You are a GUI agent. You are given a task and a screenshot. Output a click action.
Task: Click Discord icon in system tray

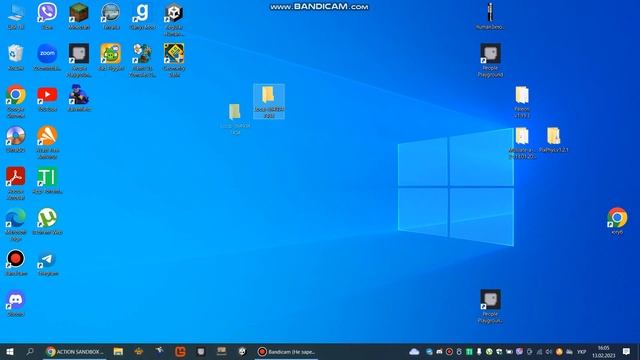439,351
